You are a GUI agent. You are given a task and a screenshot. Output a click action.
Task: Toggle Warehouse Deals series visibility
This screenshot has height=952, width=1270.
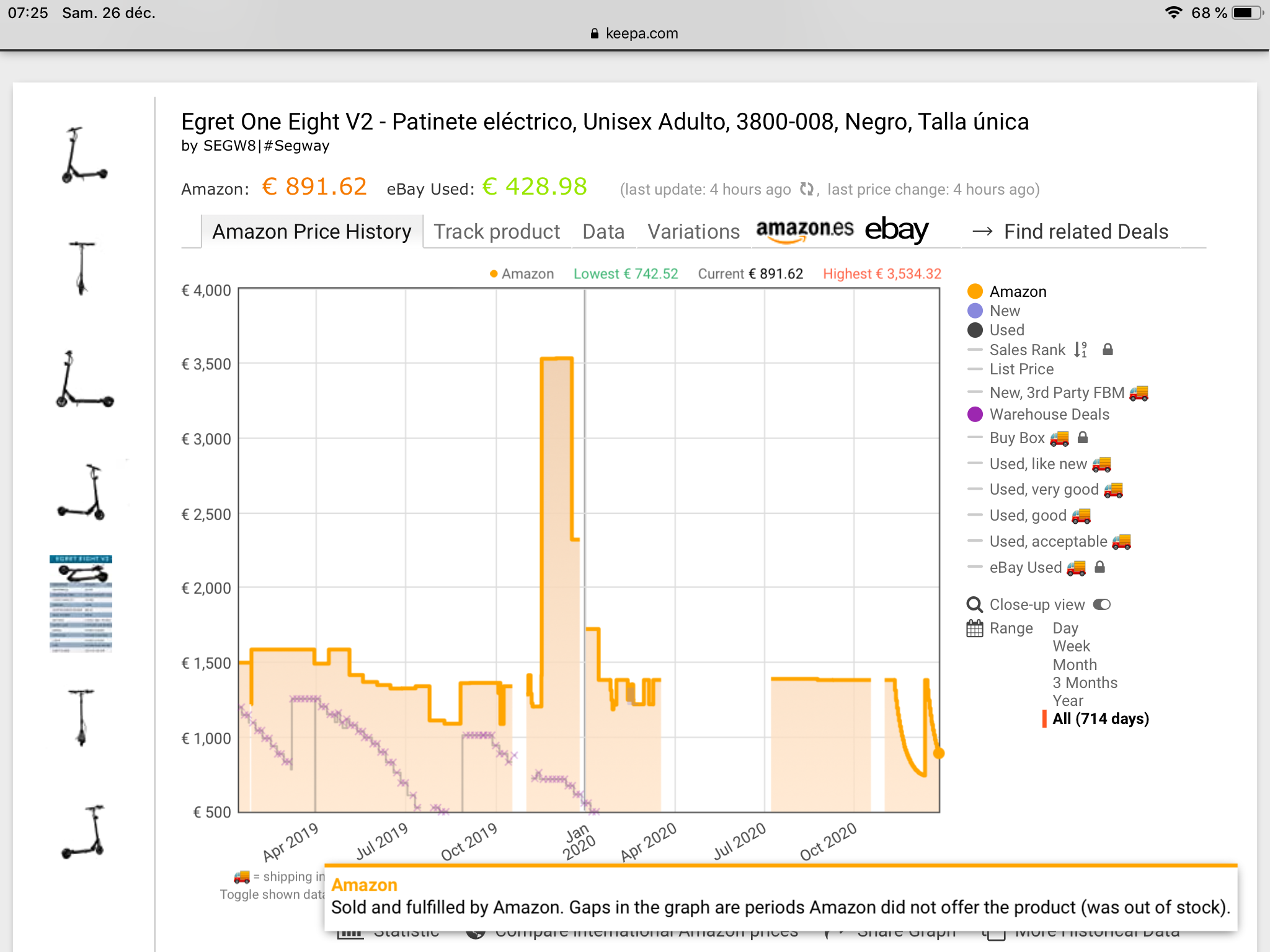click(1049, 414)
